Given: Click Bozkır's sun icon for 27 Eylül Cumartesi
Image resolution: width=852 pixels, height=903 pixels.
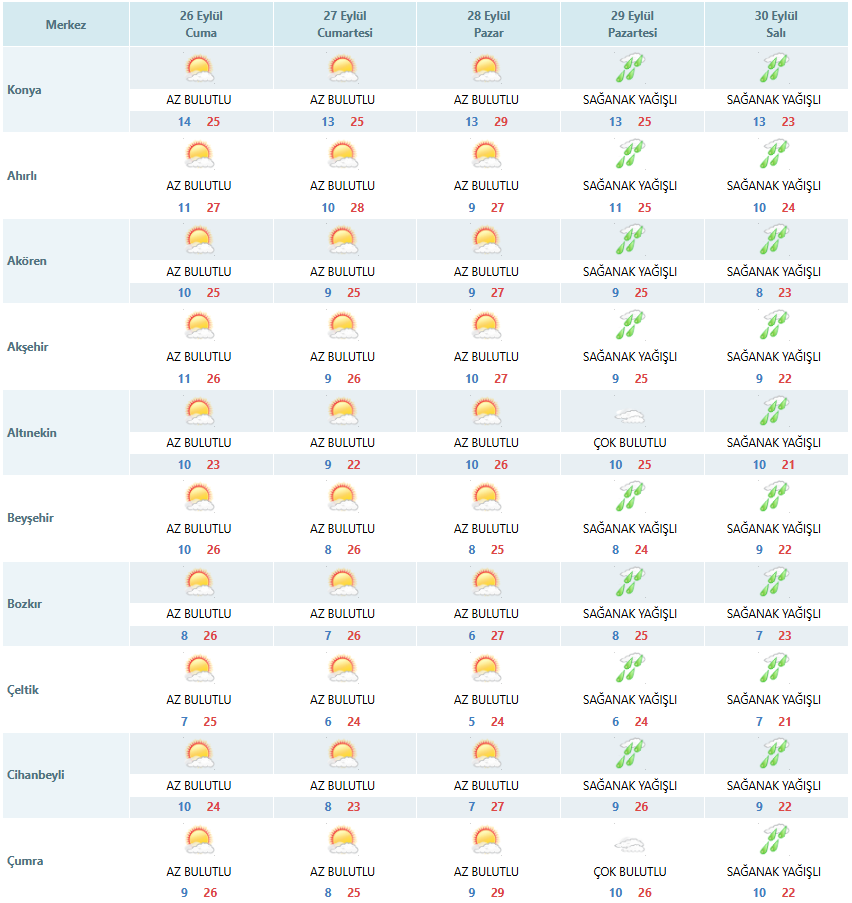Looking at the screenshot, I should (343, 583).
